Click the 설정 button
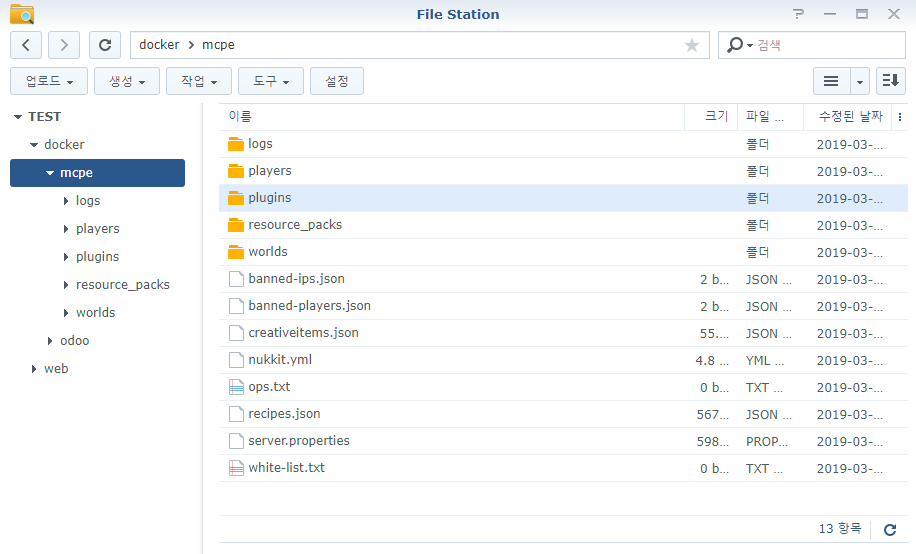This screenshot has width=916, height=554. coord(337,81)
